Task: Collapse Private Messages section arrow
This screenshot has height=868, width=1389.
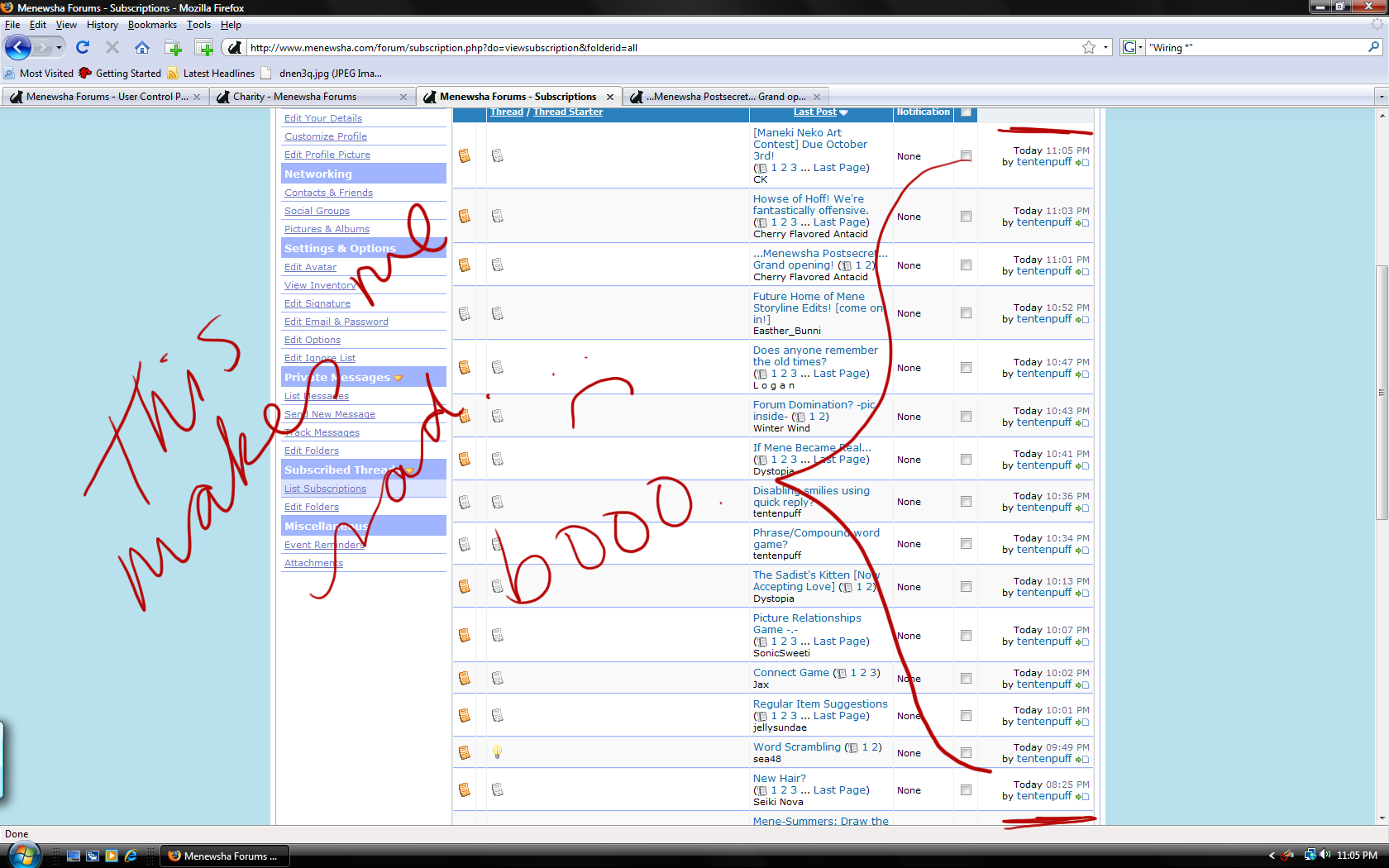Action: 399,378
